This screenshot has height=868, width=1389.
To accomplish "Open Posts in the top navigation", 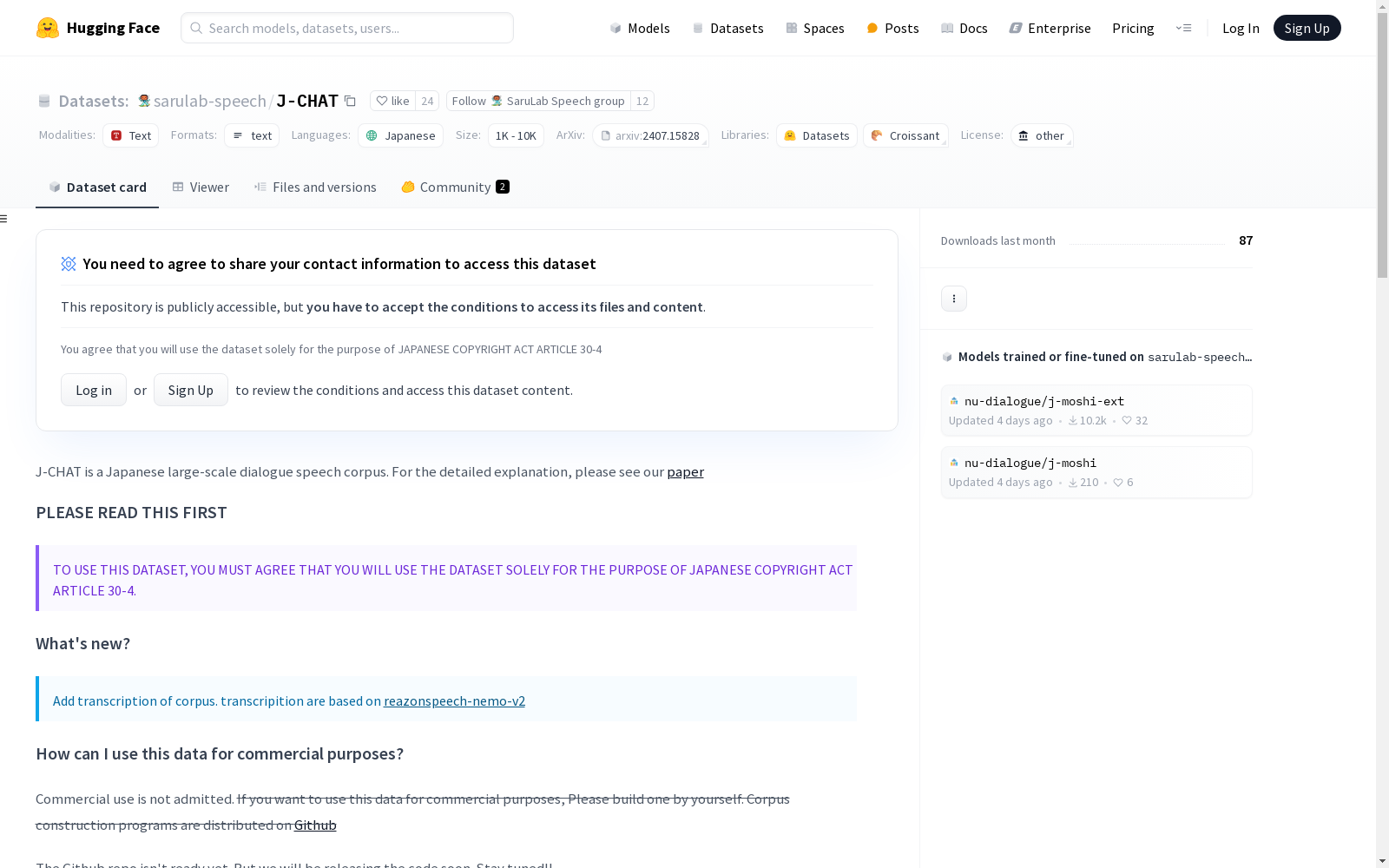I will [892, 28].
